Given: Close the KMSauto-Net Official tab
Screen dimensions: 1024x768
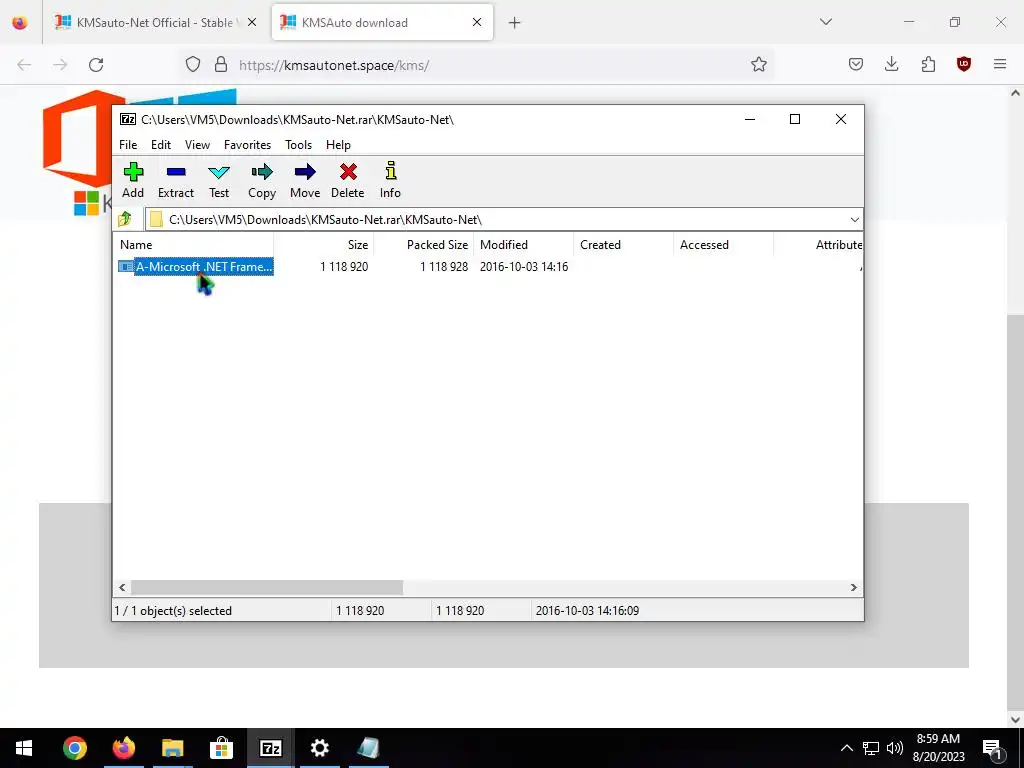Looking at the screenshot, I should (x=252, y=23).
